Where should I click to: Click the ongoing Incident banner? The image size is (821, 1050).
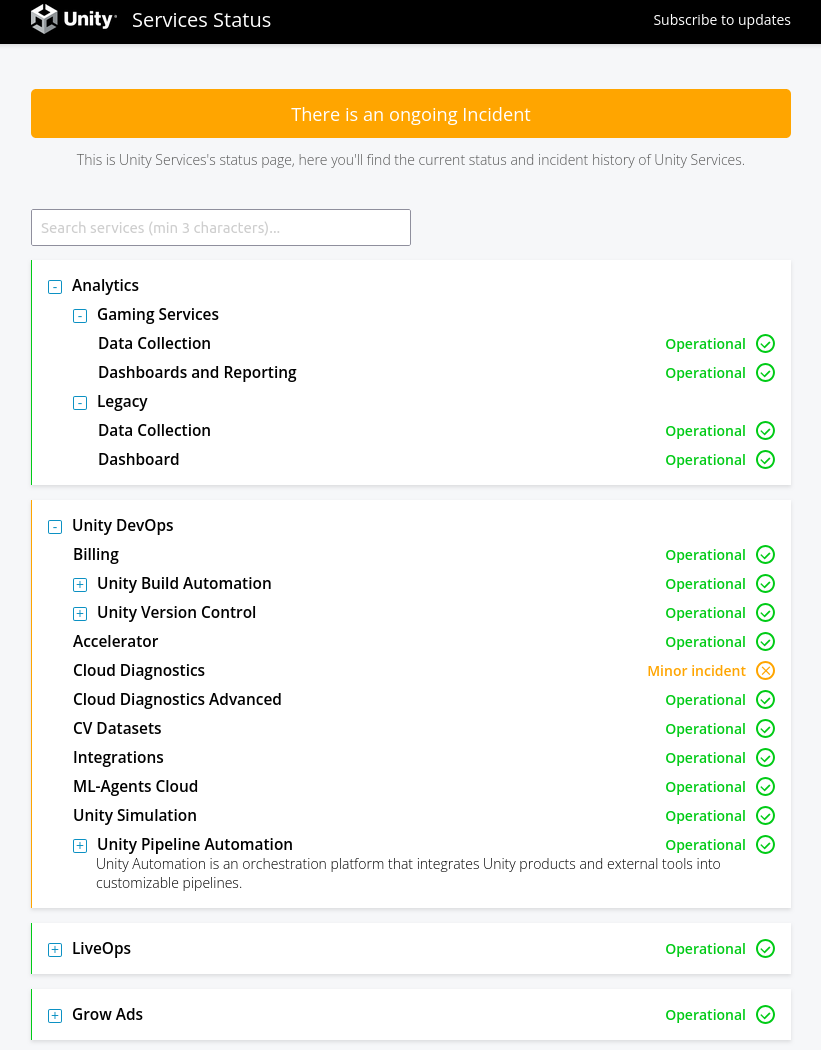tap(410, 114)
